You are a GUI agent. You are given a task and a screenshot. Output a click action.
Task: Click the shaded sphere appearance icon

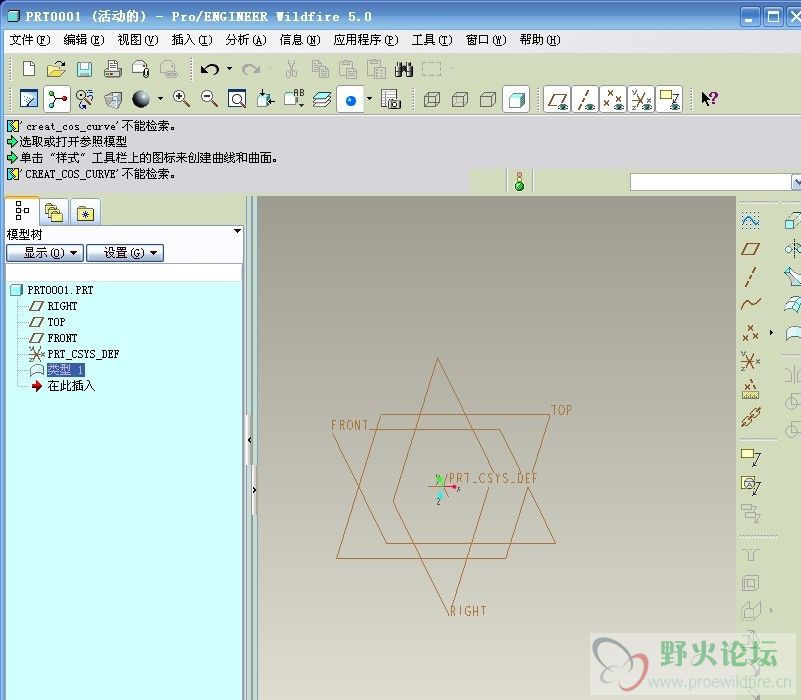(x=140, y=98)
